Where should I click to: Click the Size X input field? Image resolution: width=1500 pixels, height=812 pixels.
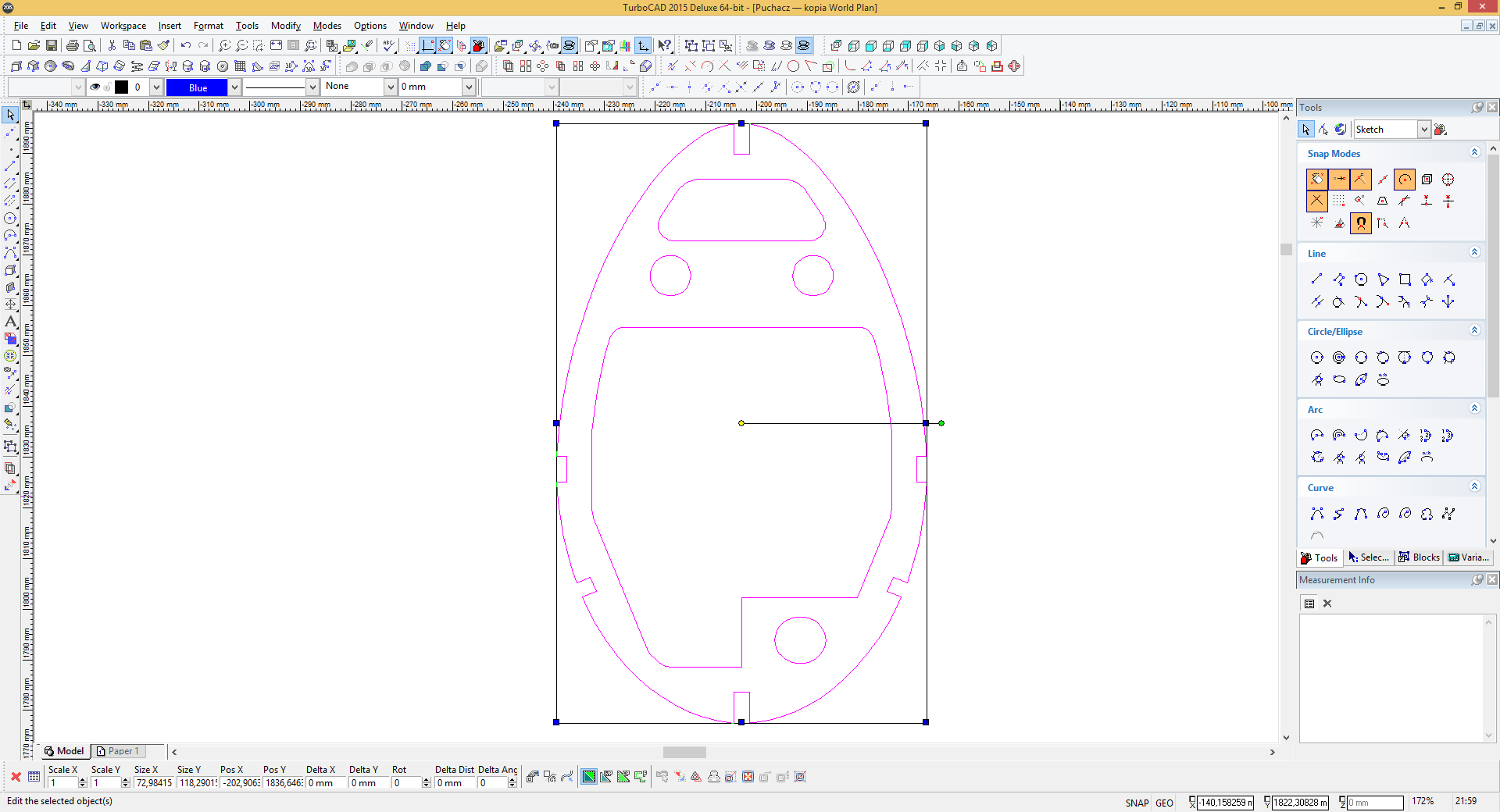tap(154, 783)
